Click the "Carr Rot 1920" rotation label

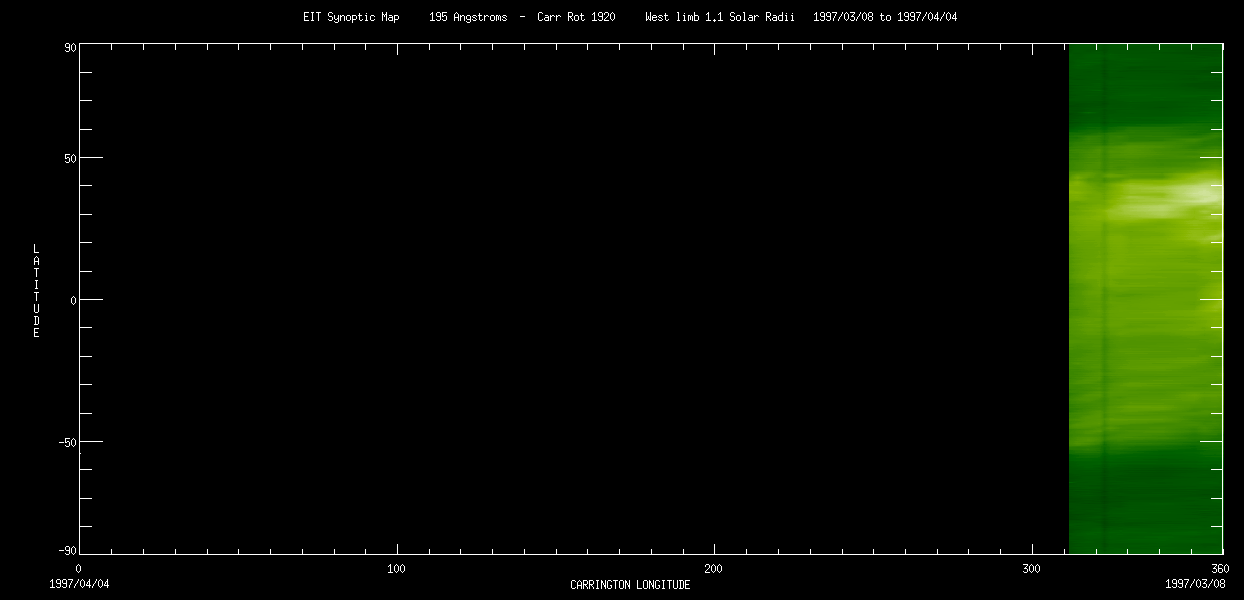click(575, 17)
